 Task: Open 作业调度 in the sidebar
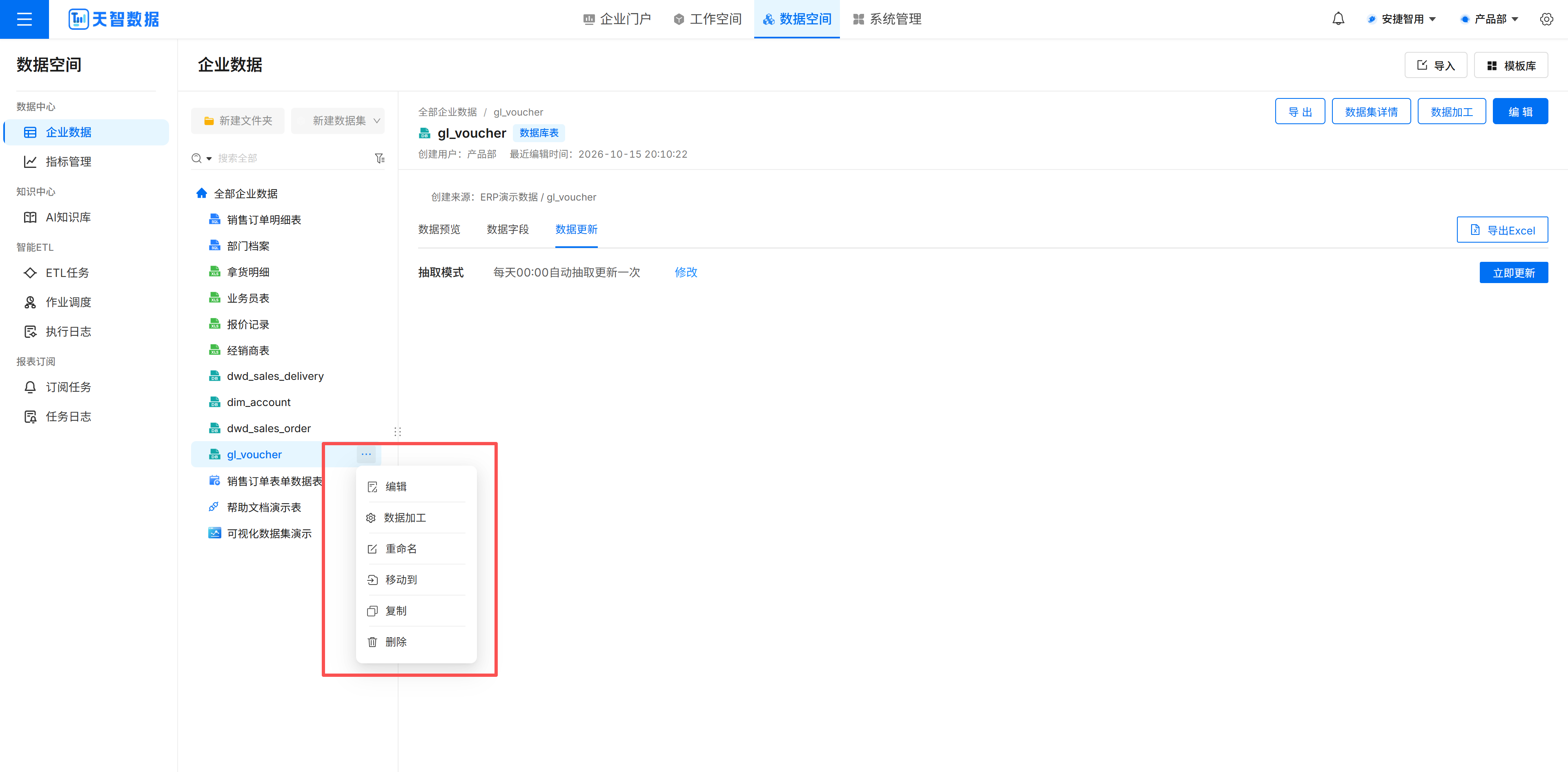86,302
